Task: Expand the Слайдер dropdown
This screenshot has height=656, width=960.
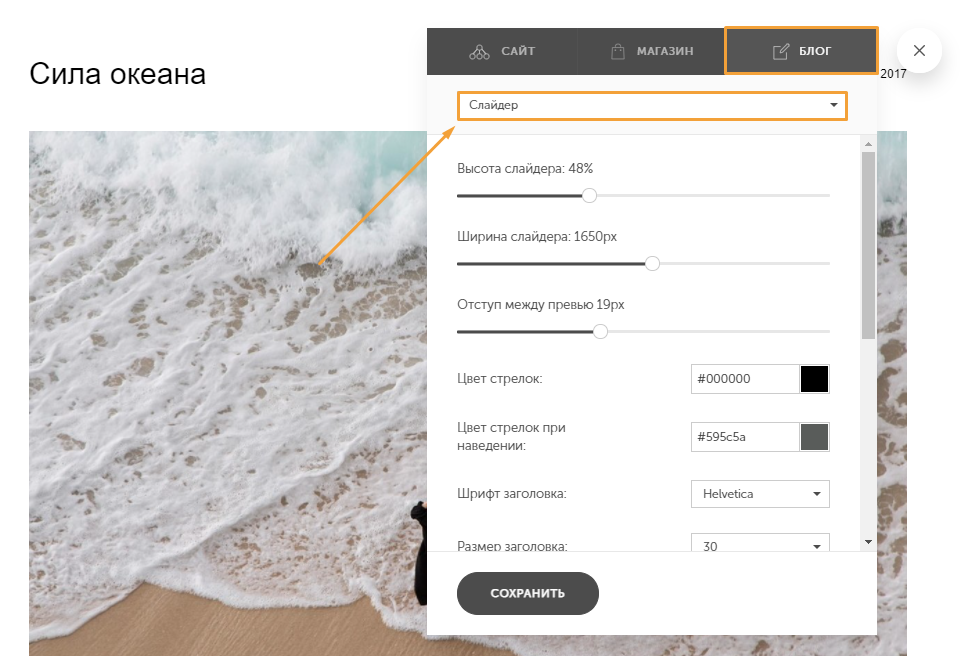Action: [x=652, y=105]
